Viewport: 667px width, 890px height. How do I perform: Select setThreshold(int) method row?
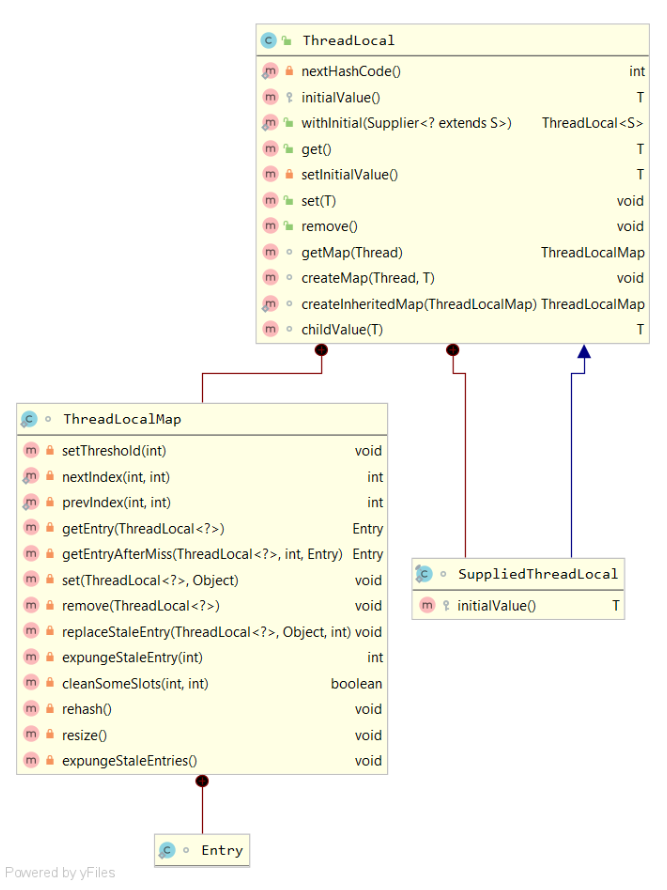[x=202, y=451]
